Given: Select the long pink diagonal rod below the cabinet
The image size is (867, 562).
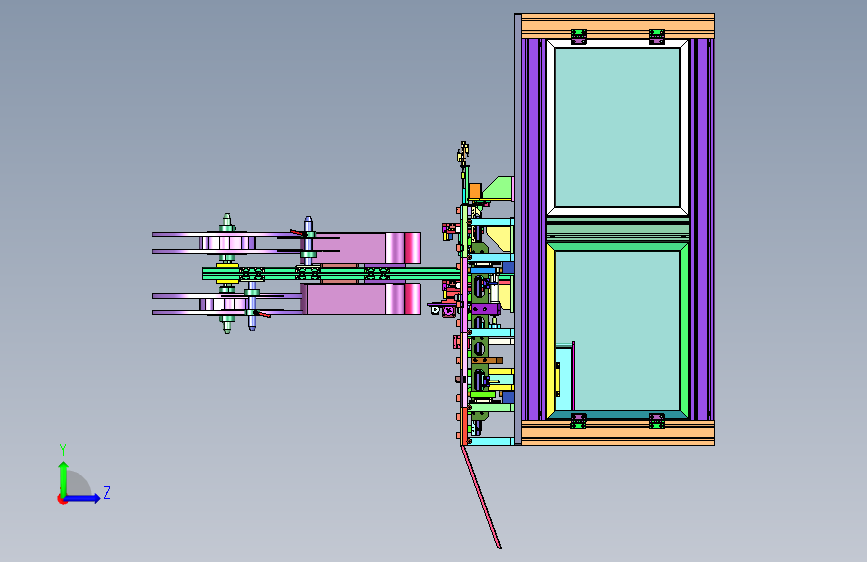Looking at the screenshot, I should click(480, 497).
